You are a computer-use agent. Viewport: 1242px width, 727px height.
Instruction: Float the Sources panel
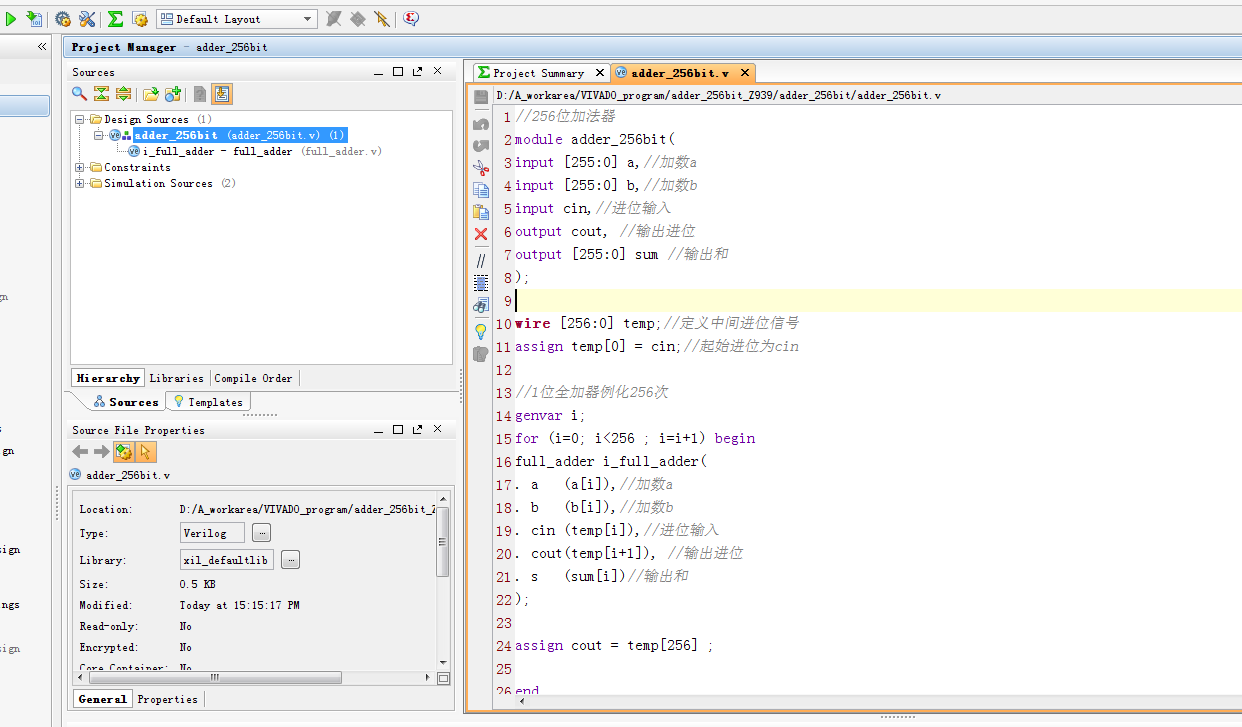coord(418,72)
